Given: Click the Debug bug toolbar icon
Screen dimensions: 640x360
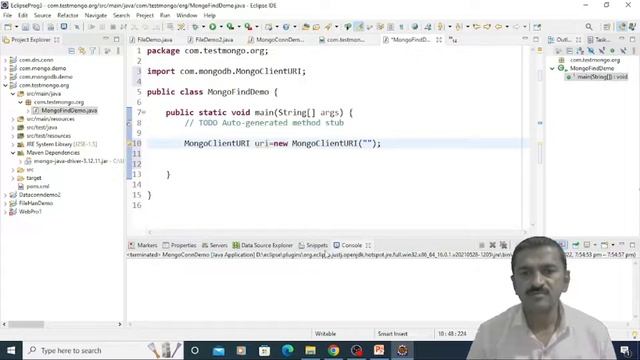Looking at the screenshot, I should pos(196,27).
